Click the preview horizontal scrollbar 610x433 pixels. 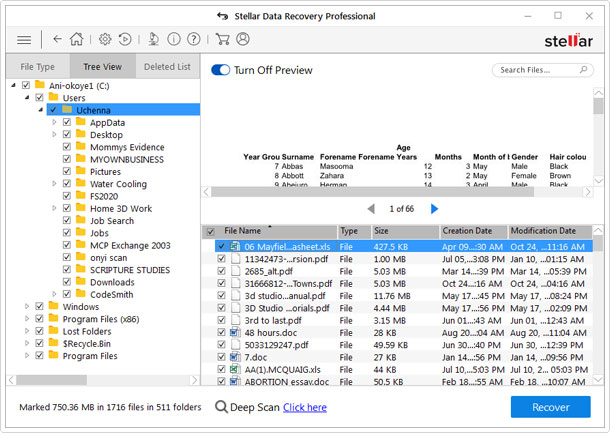coord(372,192)
